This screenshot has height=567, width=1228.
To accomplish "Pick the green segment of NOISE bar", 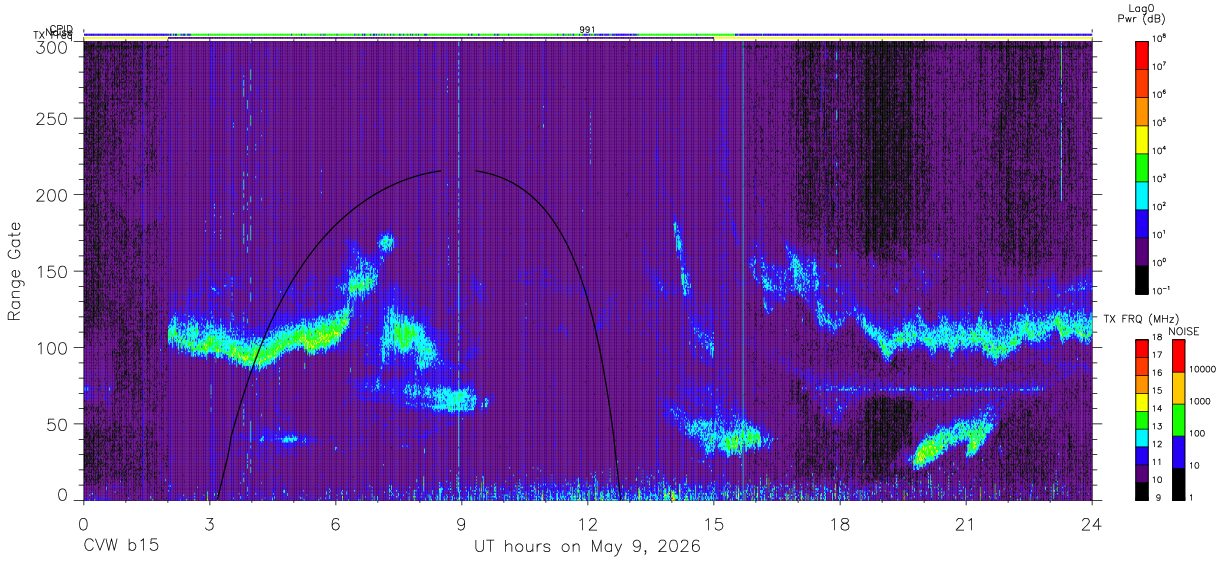I will [1178, 419].
